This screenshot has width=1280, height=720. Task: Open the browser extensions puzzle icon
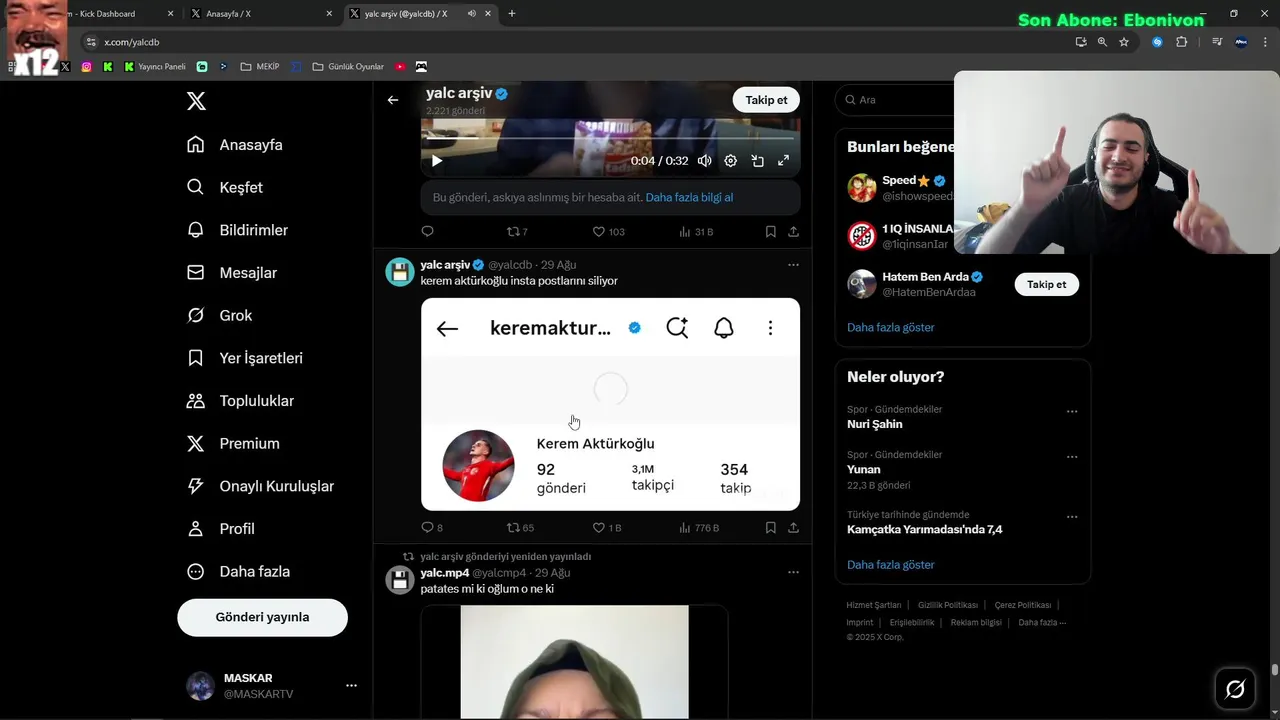(x=1182, y=42)
